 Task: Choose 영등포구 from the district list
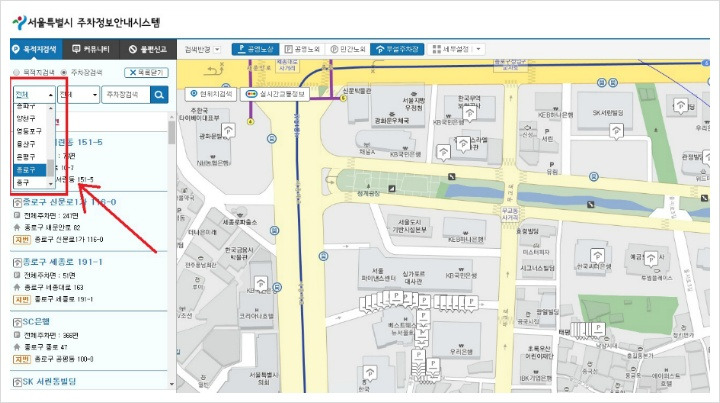[30, 131]
